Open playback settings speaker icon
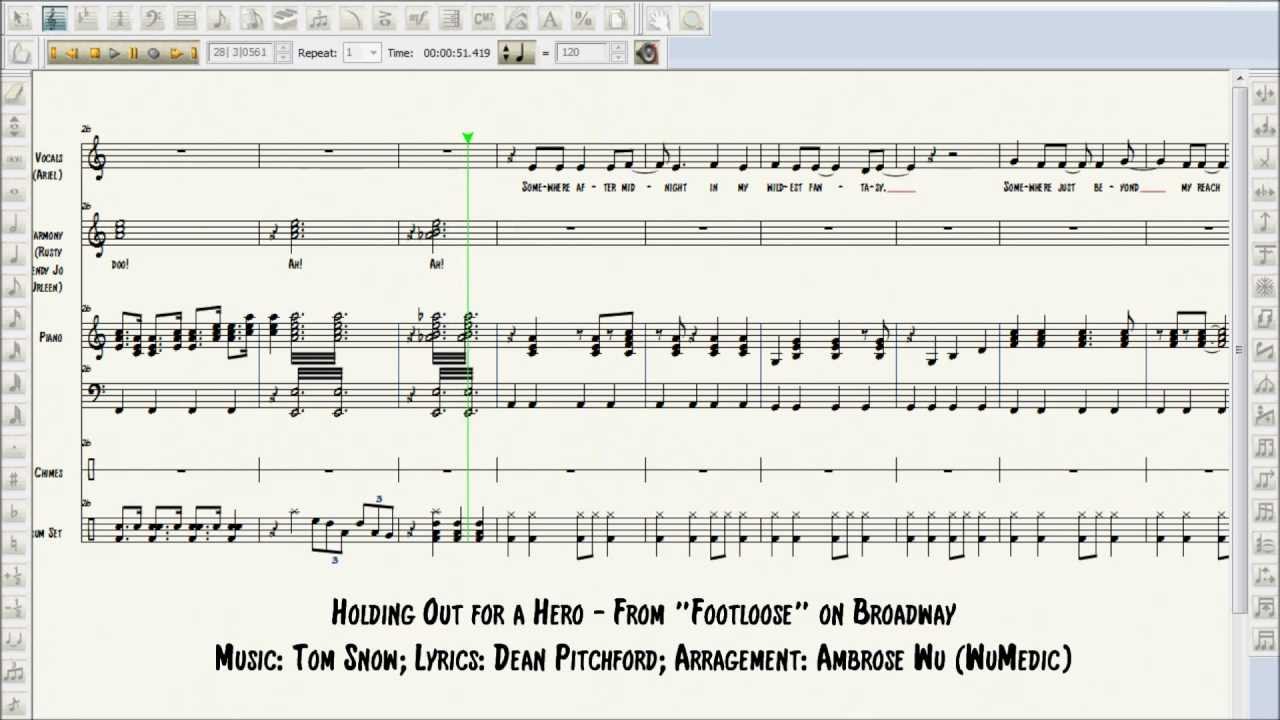The height and width of the screenshot is (720, 1280). 647,53
